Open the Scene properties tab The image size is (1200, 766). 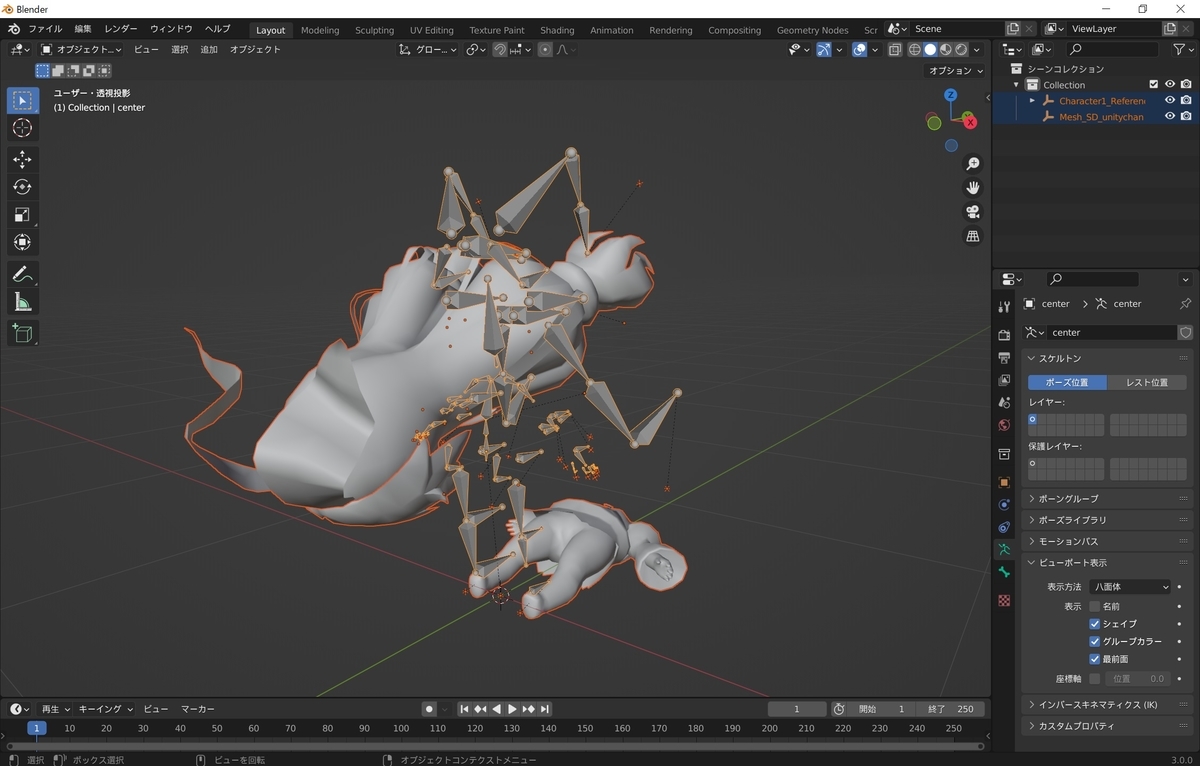(x=1004, y=403)
